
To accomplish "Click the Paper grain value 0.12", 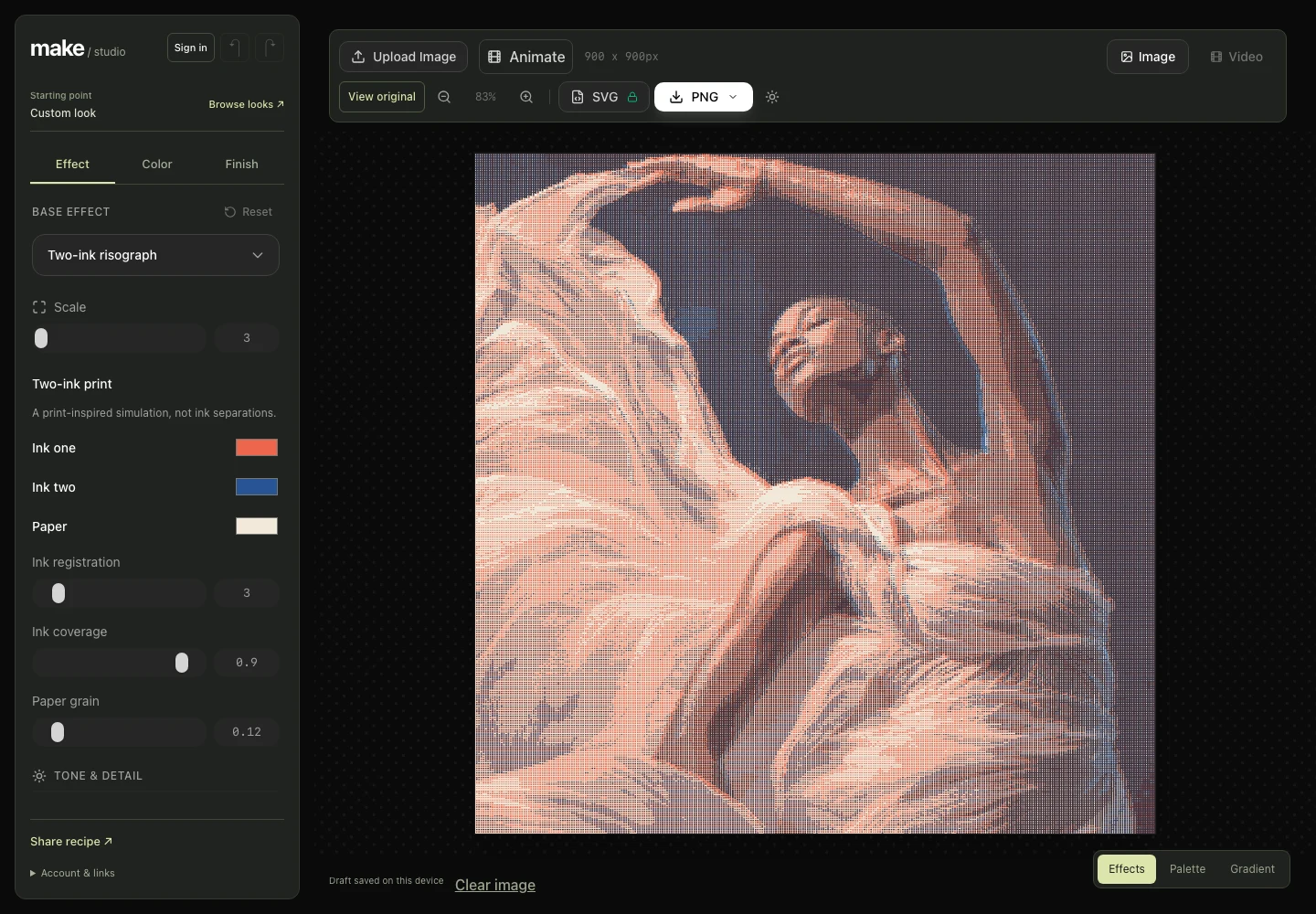I will pos(247,732).
